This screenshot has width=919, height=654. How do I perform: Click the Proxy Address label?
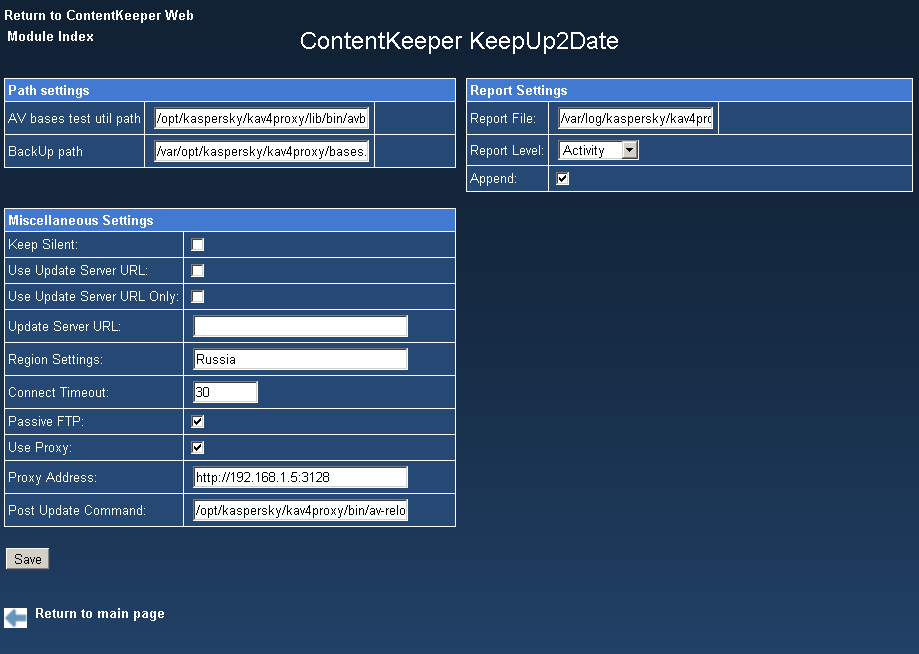point(52,478)
